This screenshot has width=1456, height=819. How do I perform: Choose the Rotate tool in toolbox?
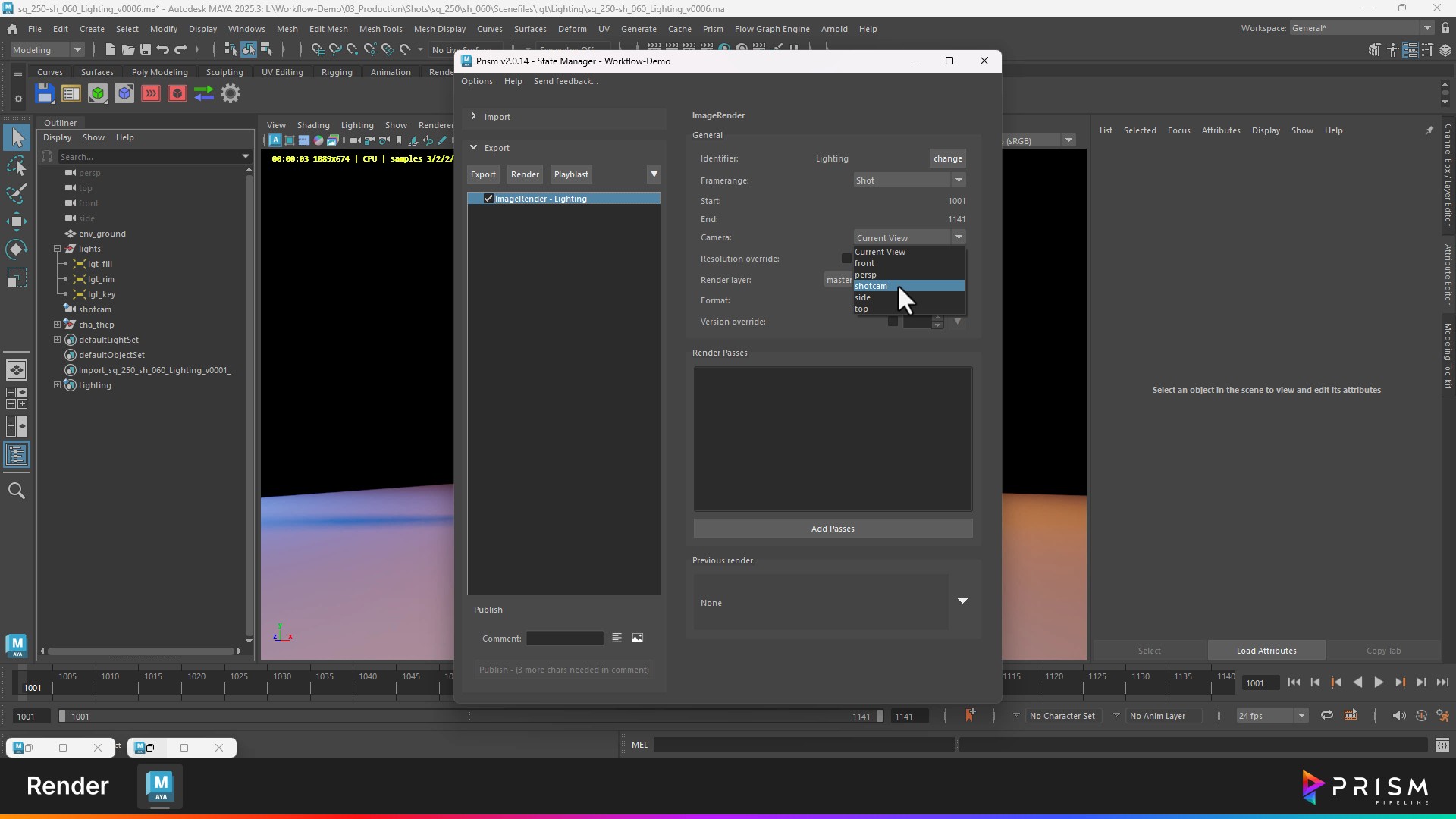point(17,249)
